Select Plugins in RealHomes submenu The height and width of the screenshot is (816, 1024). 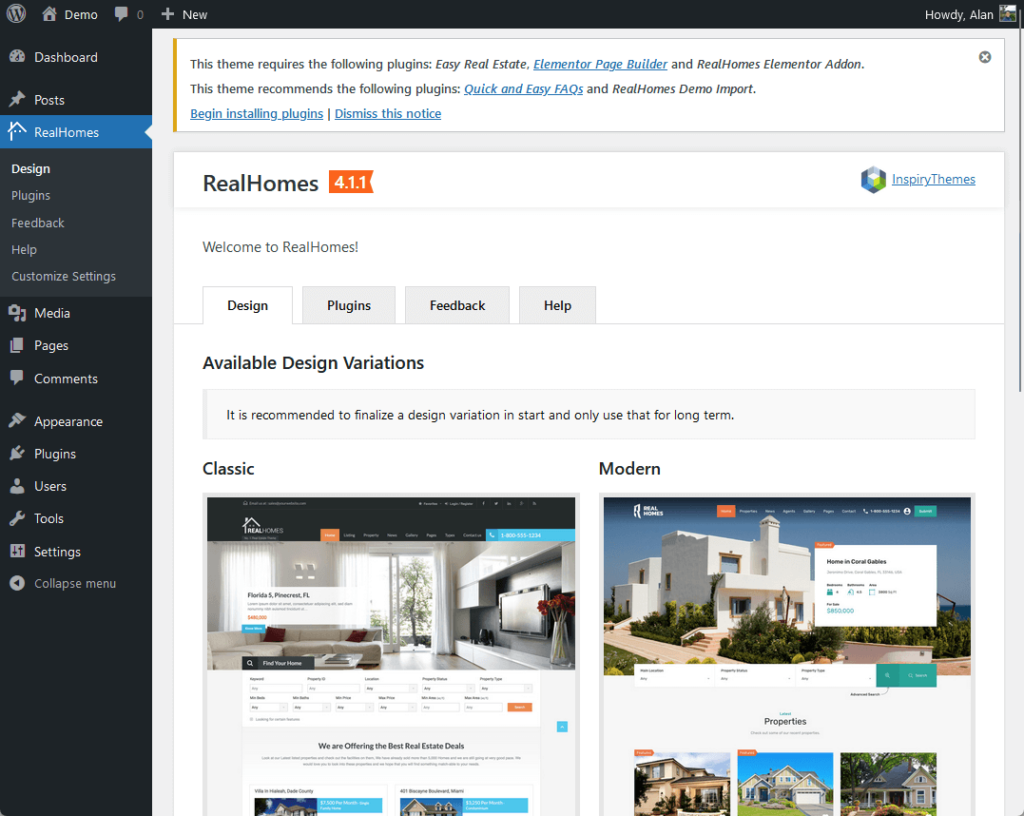point(31,195)
